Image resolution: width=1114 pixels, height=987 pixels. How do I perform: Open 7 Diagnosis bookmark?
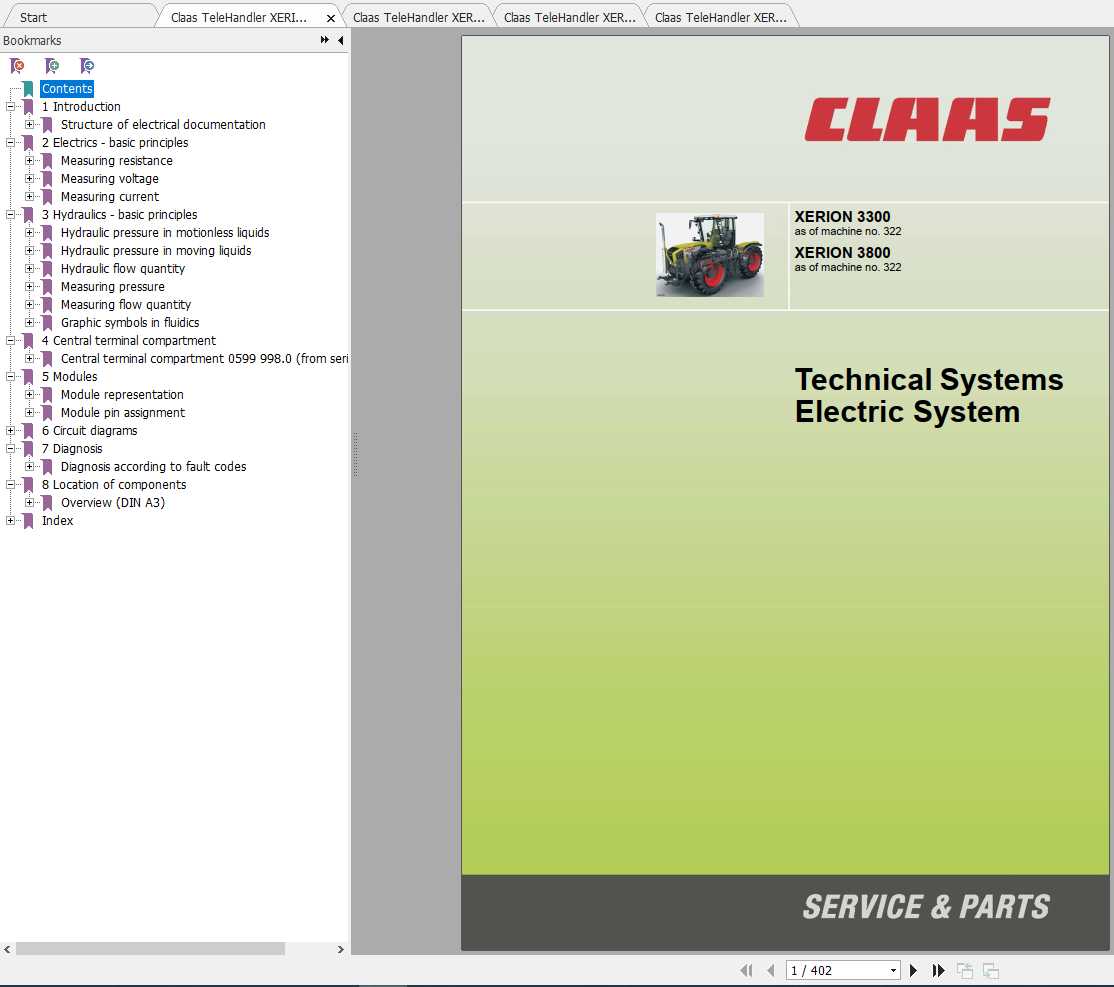pos(72,448)
